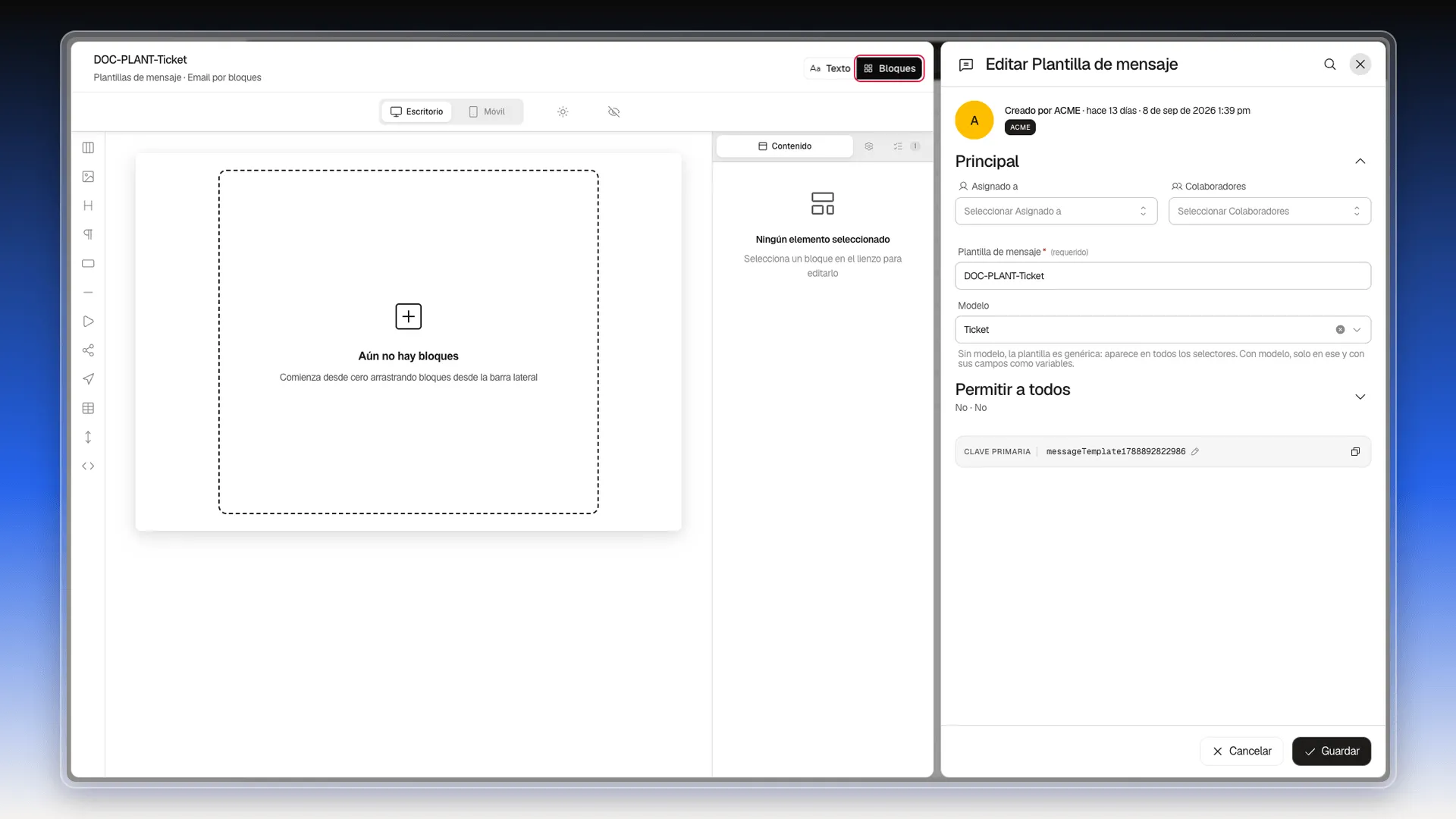
Task: Open the Modelo dropdown chevron
Action: point(1357,330)
